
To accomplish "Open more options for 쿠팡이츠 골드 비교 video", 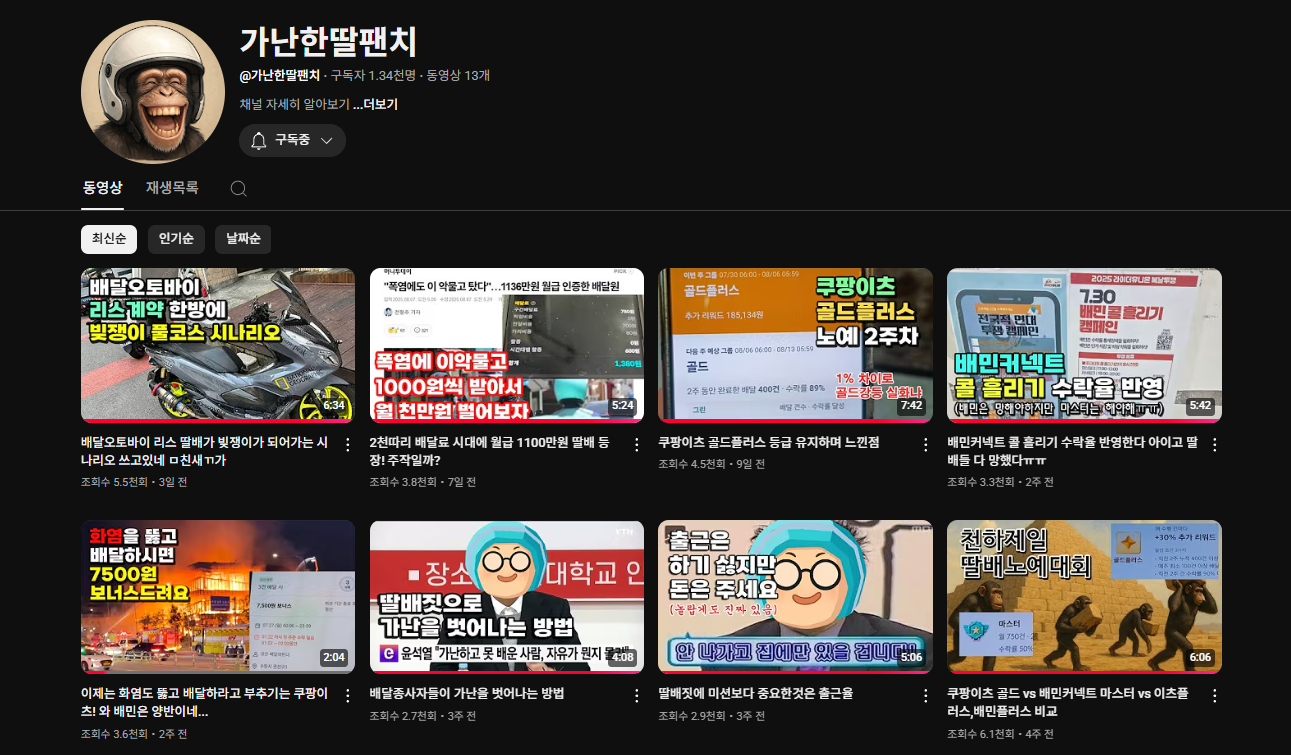I will pos(1214,696).
